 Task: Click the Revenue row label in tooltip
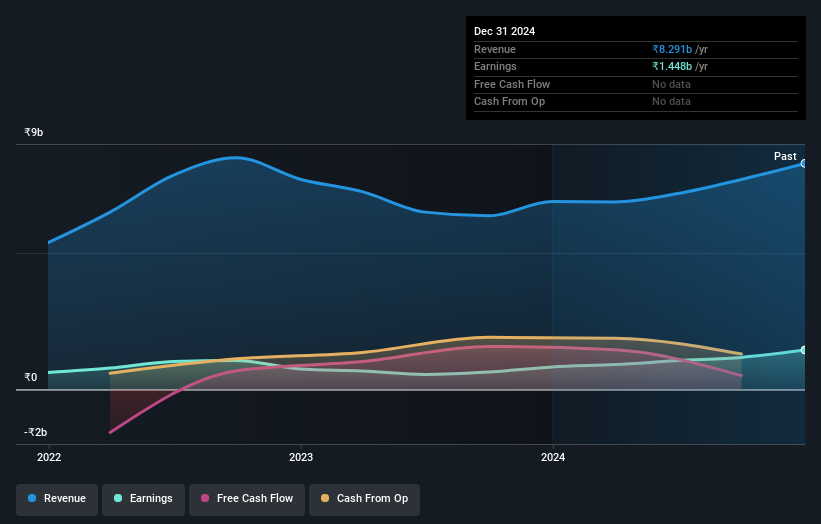click(x=495, y=49)
